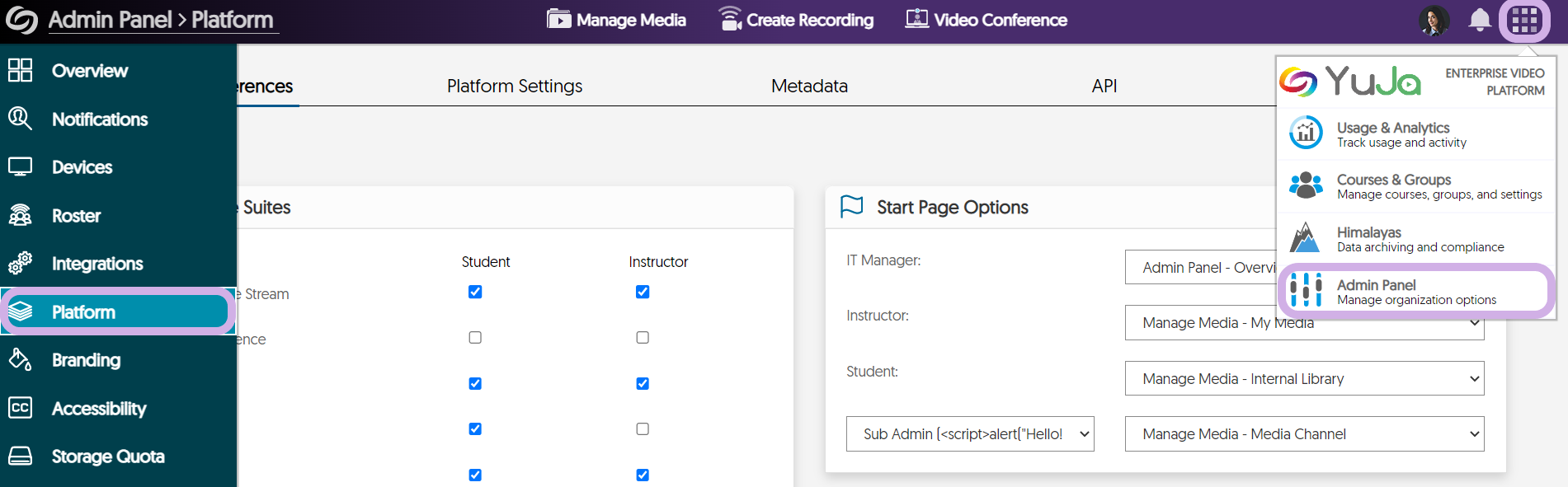Click Manage Media in the top bar
The image size is (1568, 487).
tap(616, 20)
